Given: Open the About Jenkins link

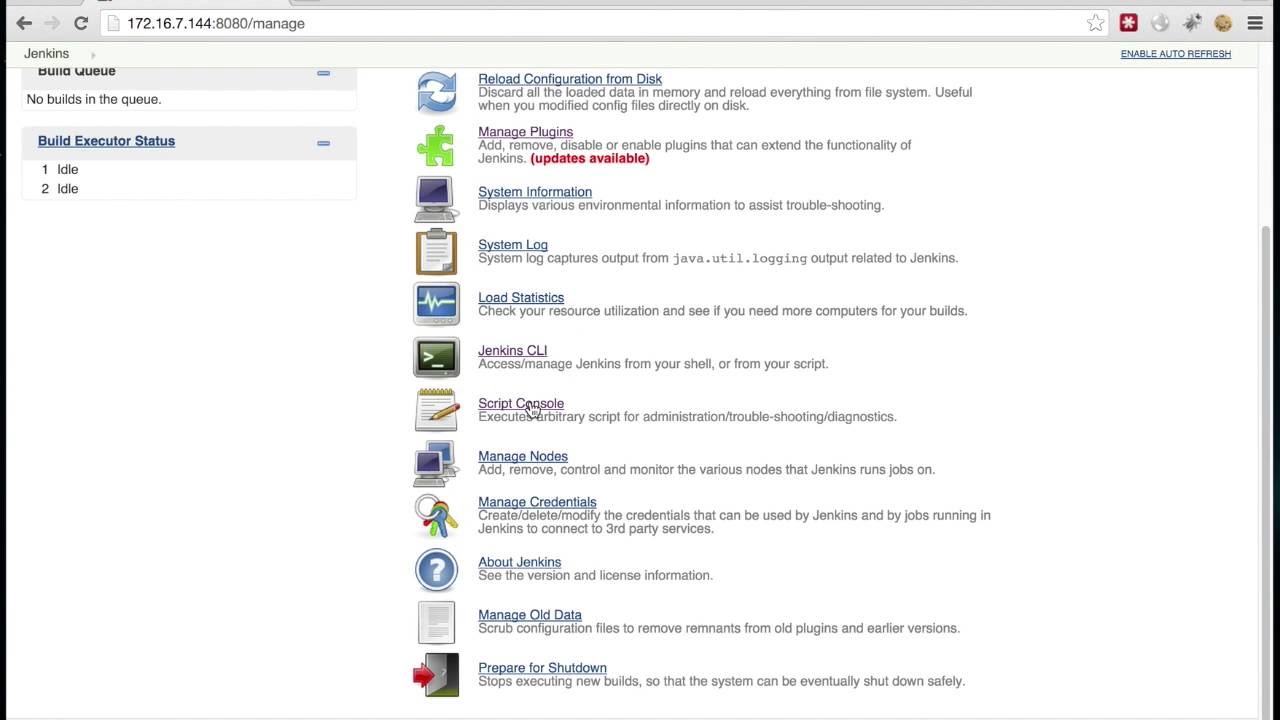Looking at the screenshot, I should pos(519,563).
